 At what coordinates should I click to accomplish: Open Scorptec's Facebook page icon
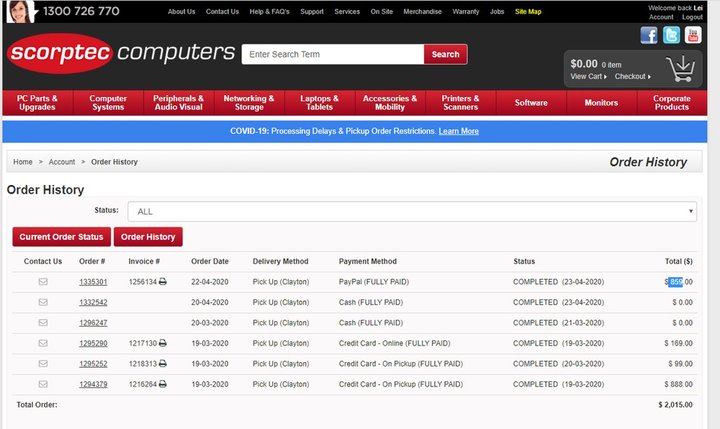(649, 35)
